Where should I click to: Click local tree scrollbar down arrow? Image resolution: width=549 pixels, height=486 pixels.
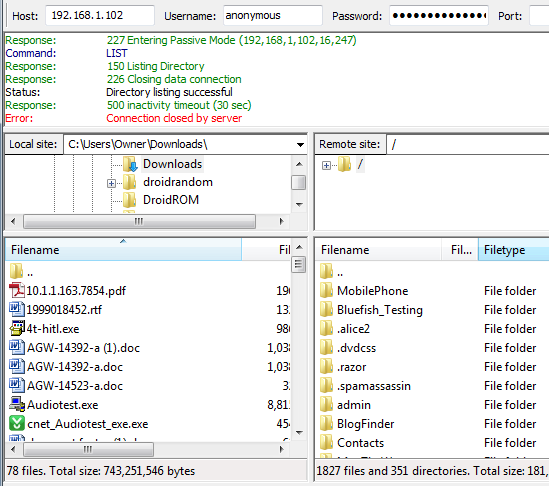[299, 204]
